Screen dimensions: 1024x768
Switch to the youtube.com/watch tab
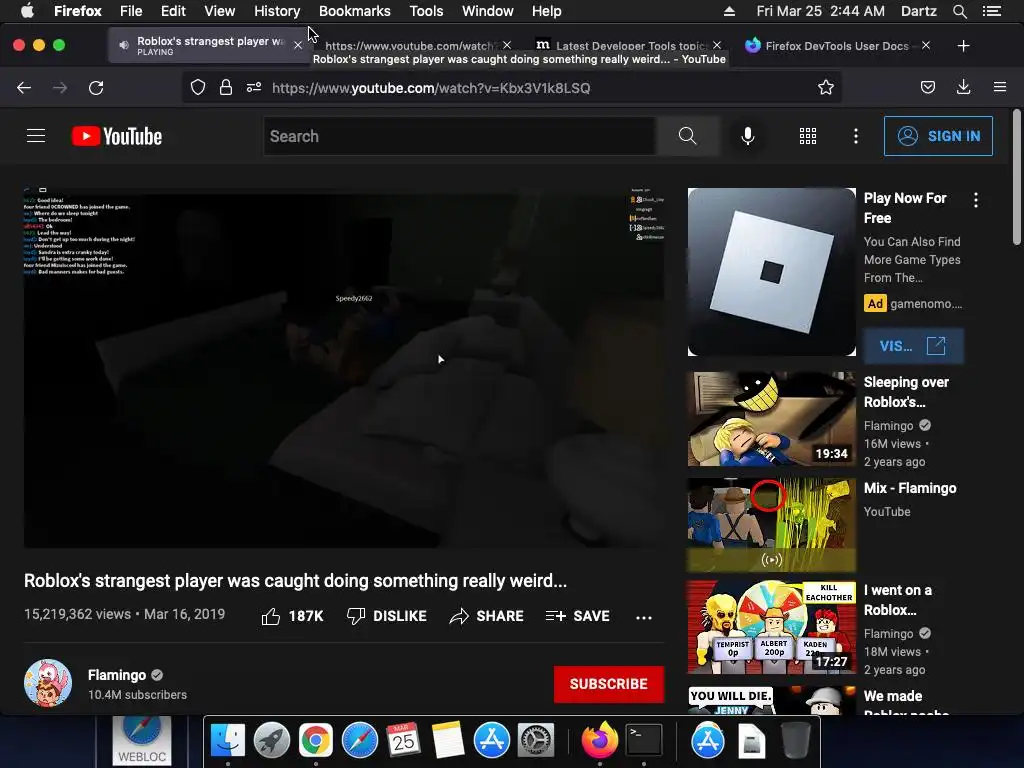pyautogui.click(x=411, y=46)
